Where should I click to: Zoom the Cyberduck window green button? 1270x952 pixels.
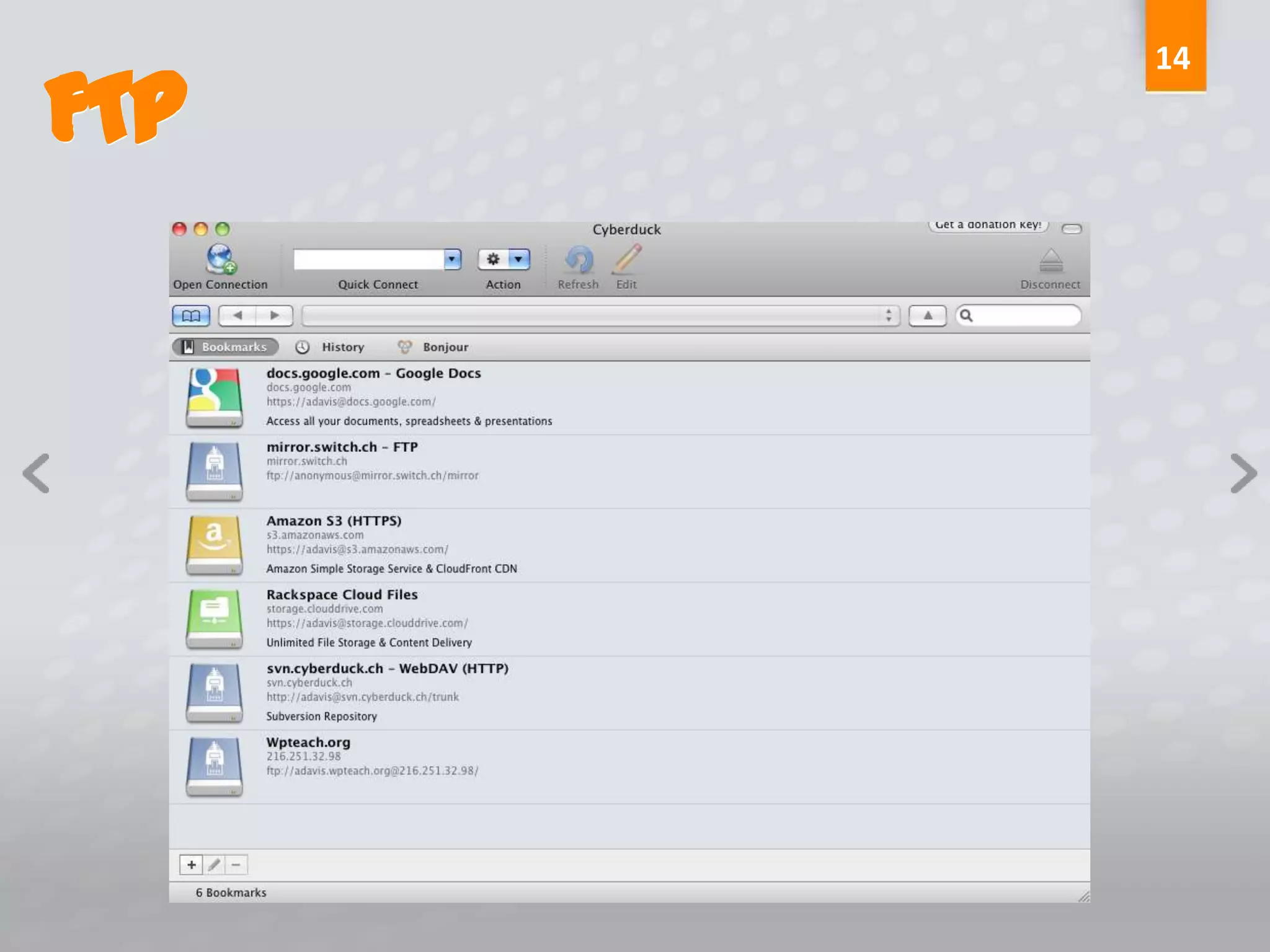click(222, 229)
